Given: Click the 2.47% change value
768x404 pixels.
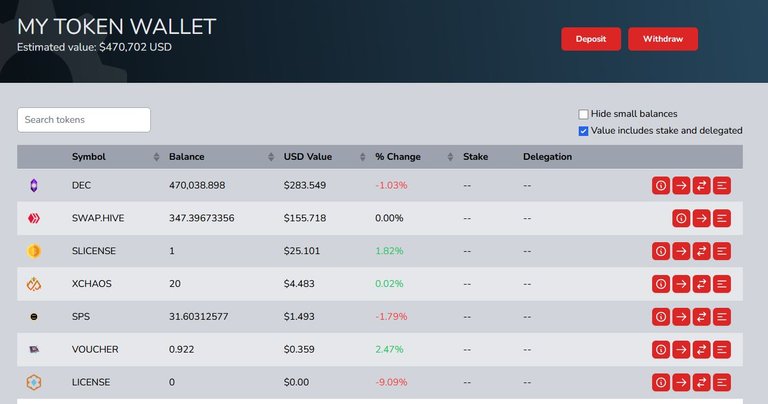Looking at the screenshot, I should click(389, 350).
